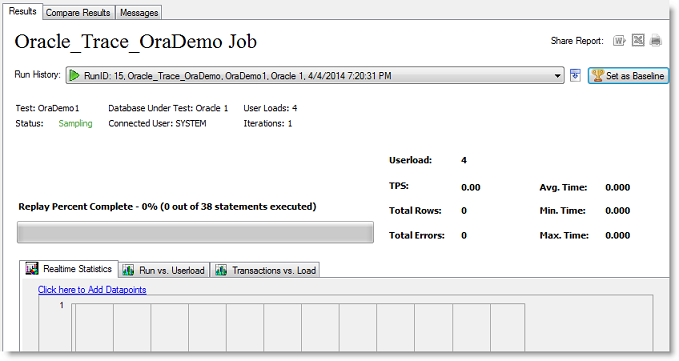The height and width of the screenshot is (361, 679).
Task: Click the Set as Baseline button
Action: 628,75
